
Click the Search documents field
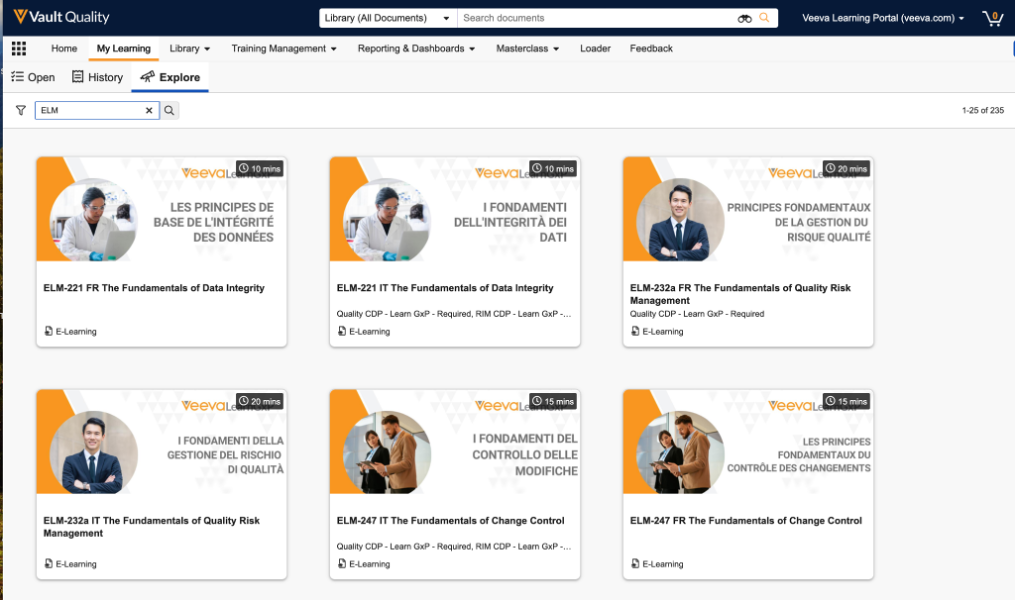(596, 18)
